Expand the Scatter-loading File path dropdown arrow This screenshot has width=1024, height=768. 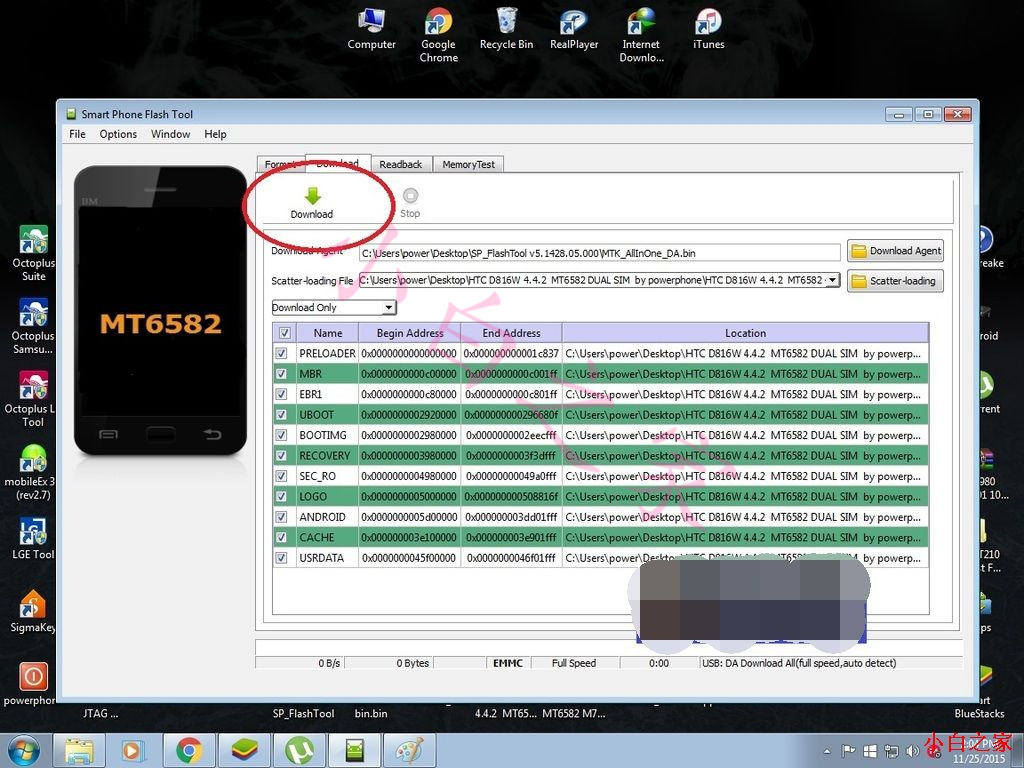(833, 280)
